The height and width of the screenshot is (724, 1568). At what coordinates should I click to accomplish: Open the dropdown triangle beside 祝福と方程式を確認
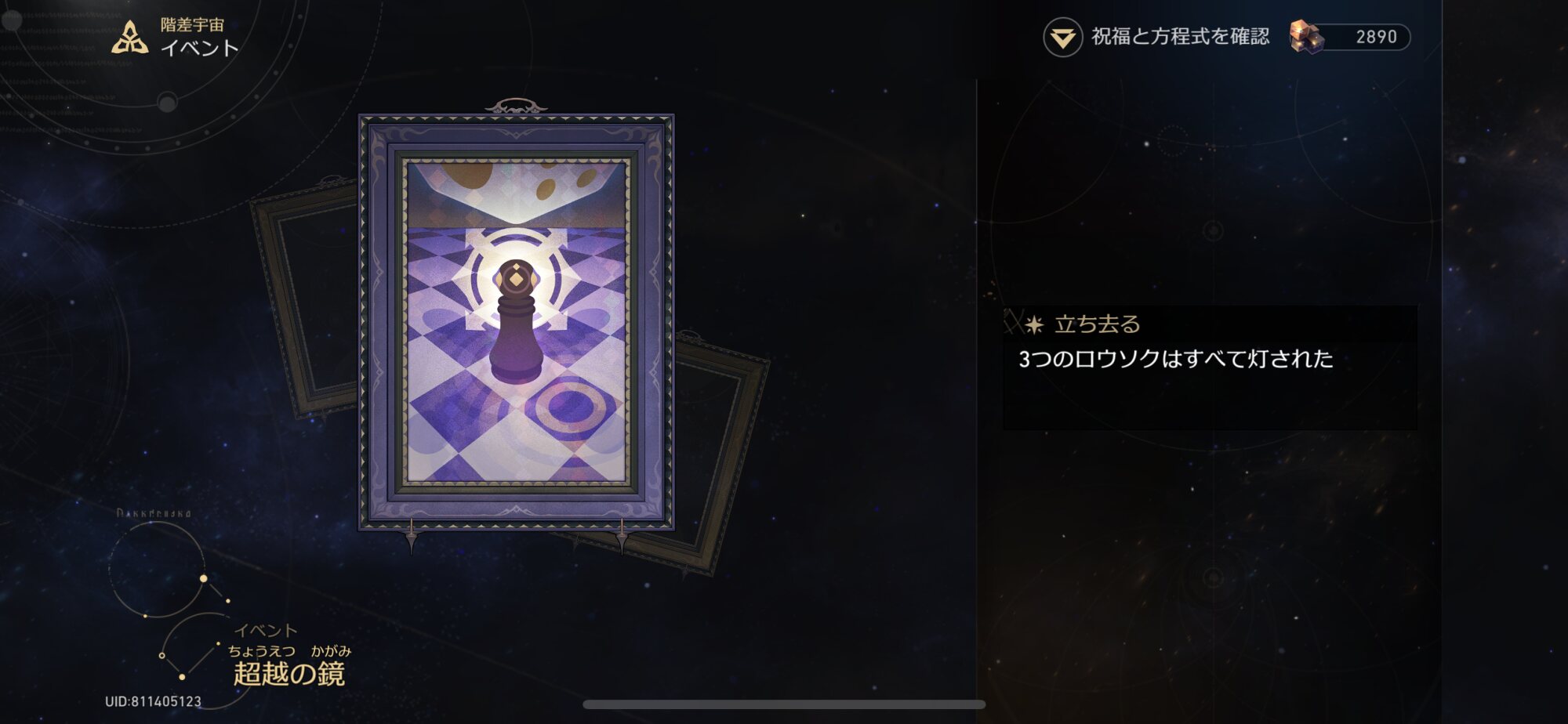1062,38
